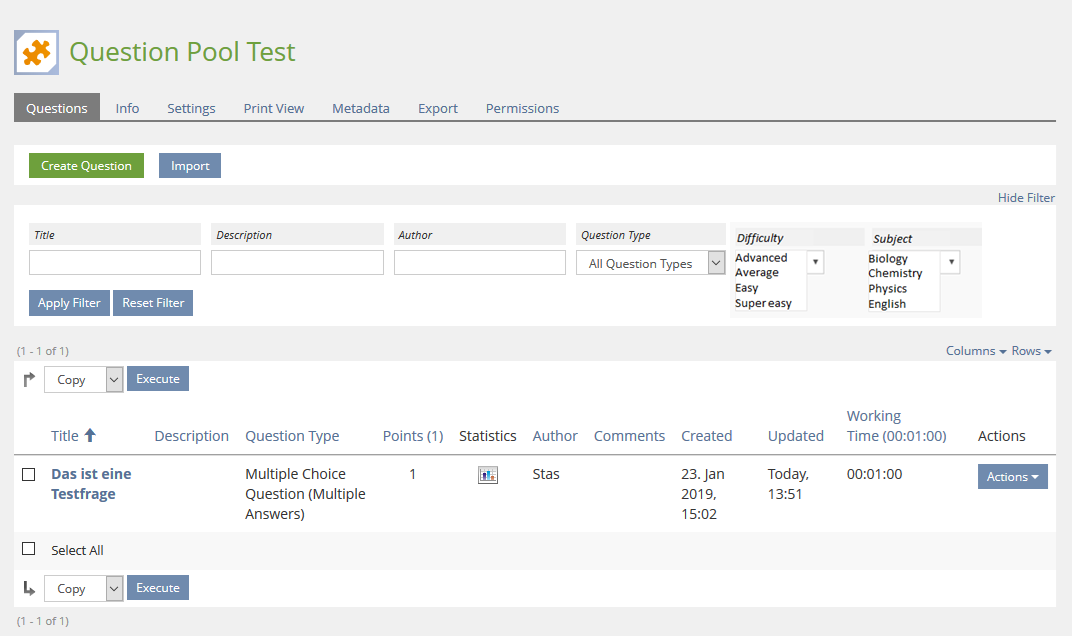Click the Import button

click(x=190, y=166)
